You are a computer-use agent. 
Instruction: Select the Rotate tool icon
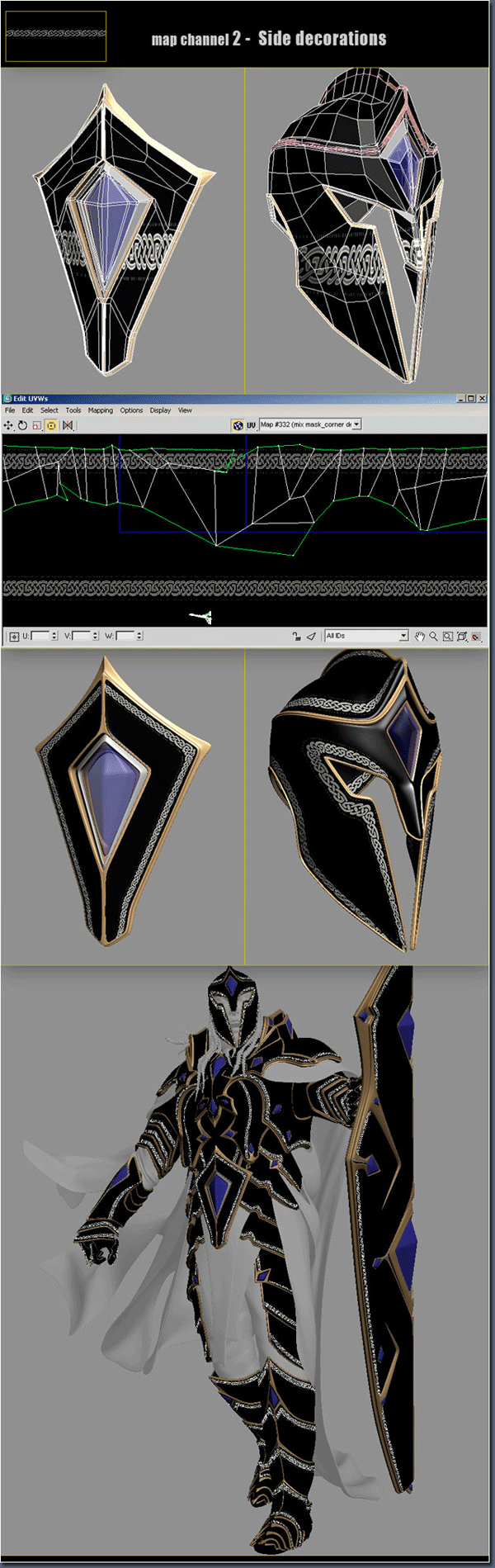[22, 425]
